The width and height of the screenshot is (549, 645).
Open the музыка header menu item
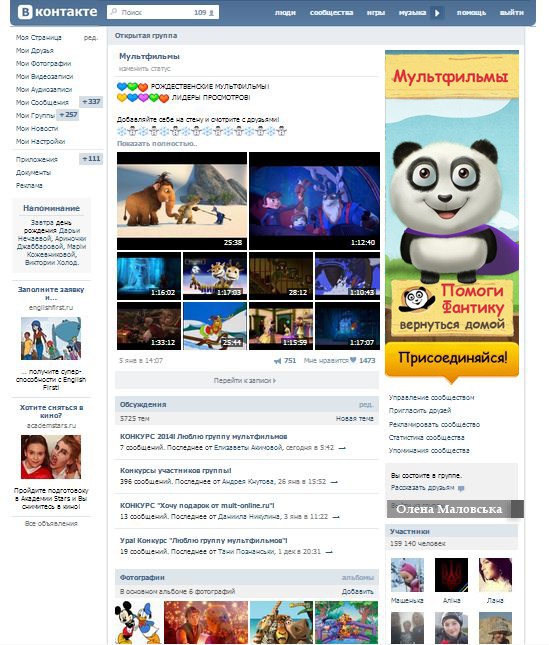tap(412, 13)
